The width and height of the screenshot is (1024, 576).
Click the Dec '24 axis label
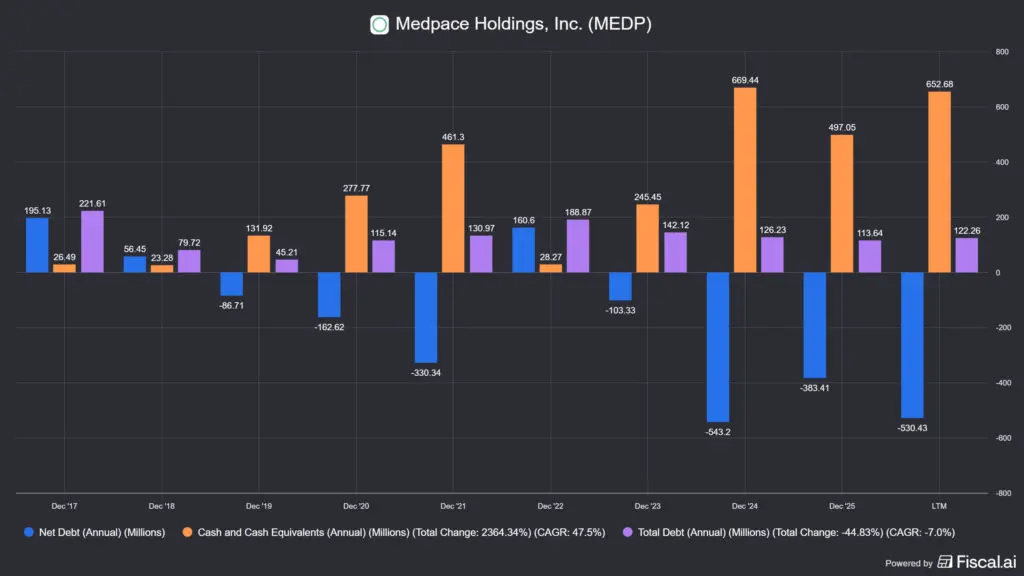tap(744, 506)
